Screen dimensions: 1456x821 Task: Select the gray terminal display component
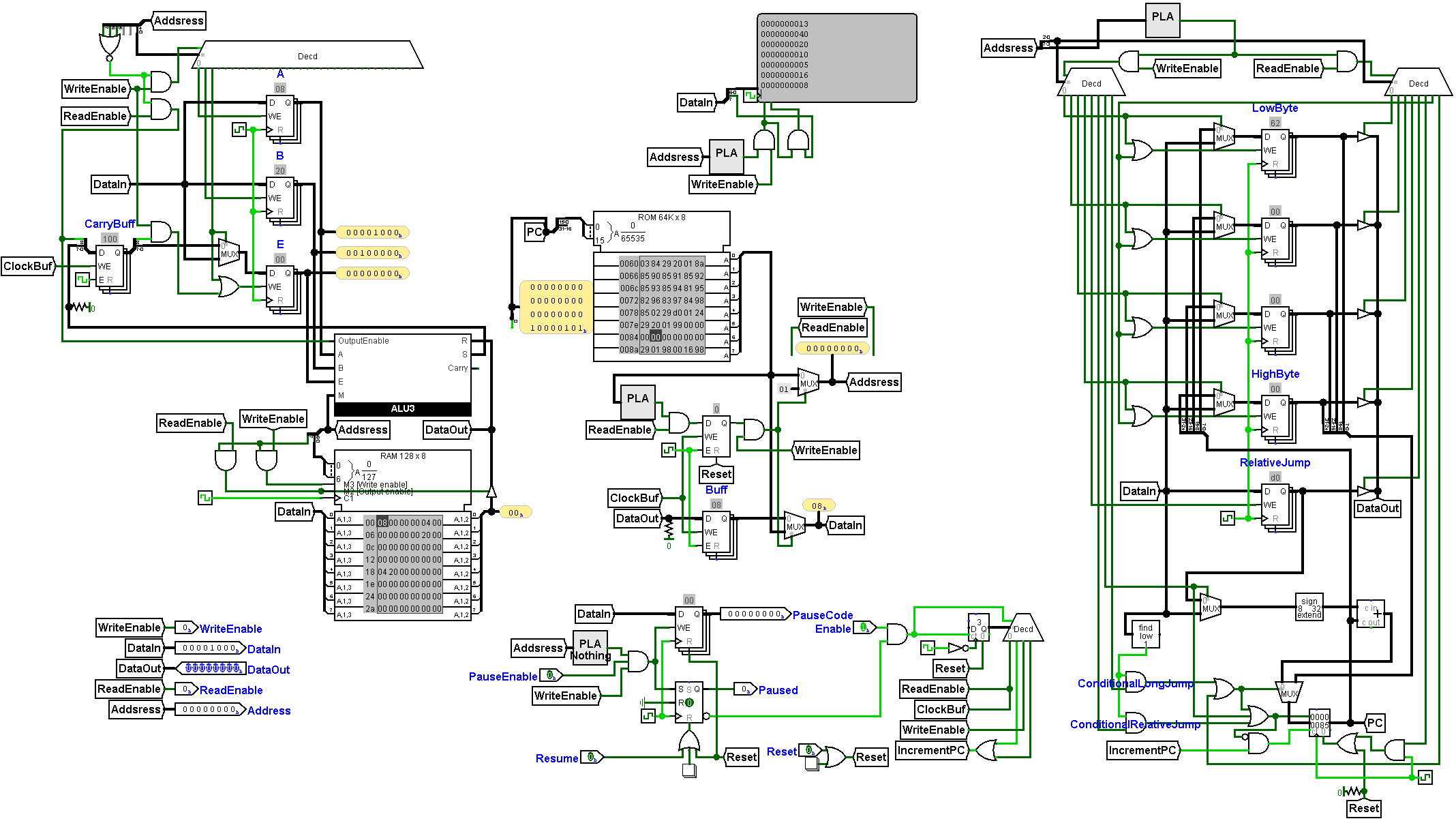coord(836,58)
